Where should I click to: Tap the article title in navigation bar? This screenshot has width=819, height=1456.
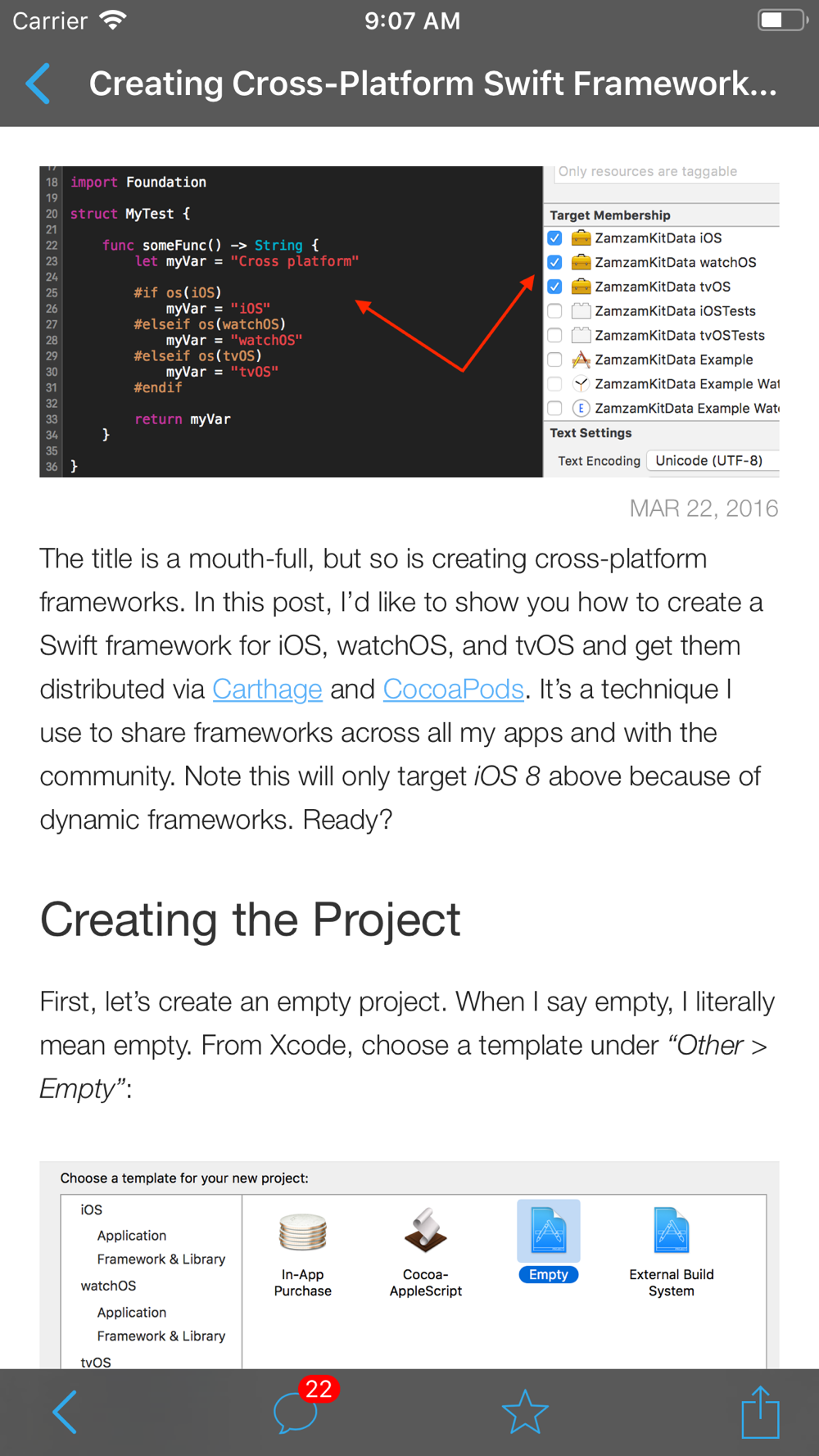tap(432, 84)
